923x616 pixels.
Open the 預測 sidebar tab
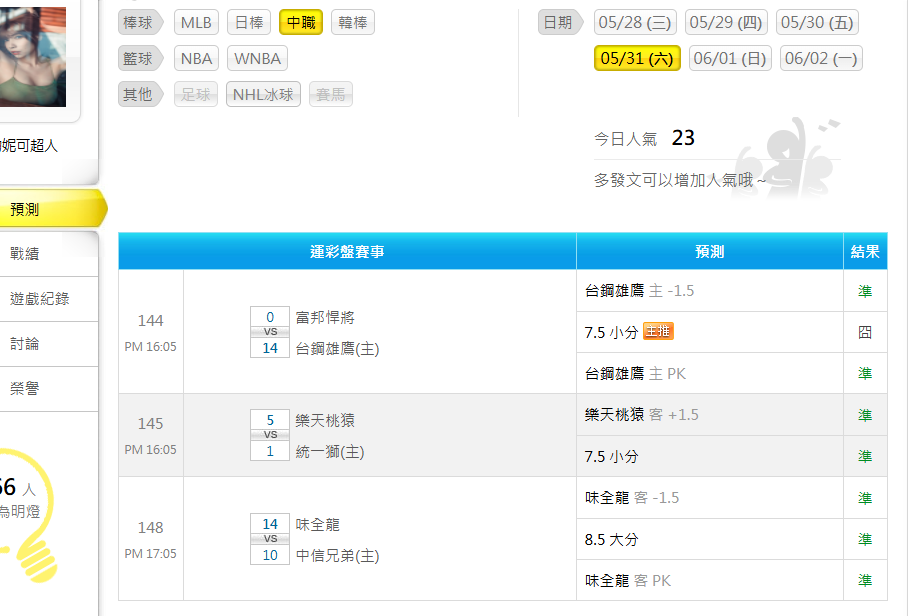(x=52, y=209)
